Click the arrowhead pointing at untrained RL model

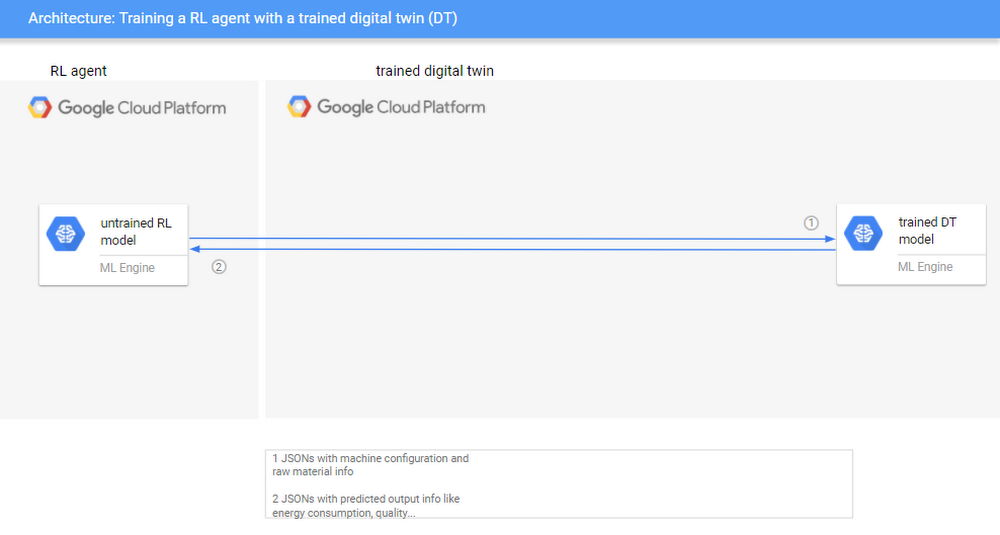(x=195, y=249)
